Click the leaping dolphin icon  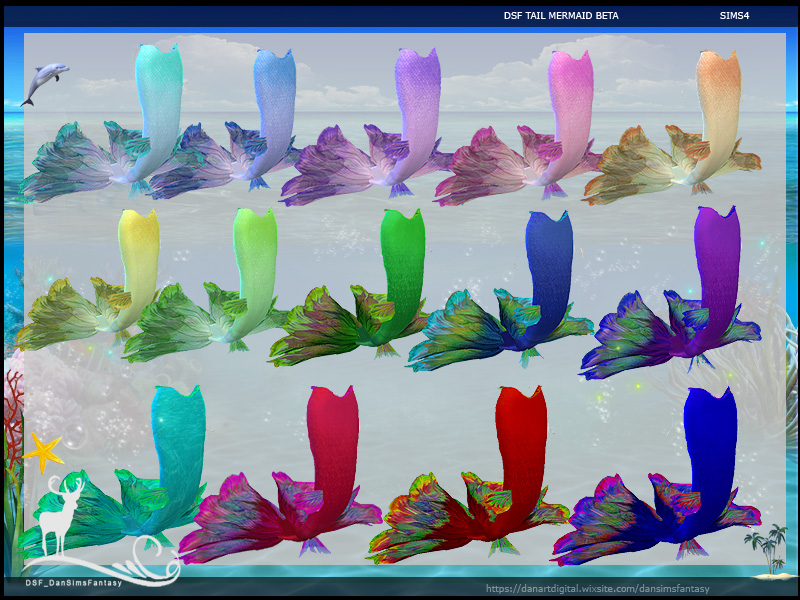point(44,84)
